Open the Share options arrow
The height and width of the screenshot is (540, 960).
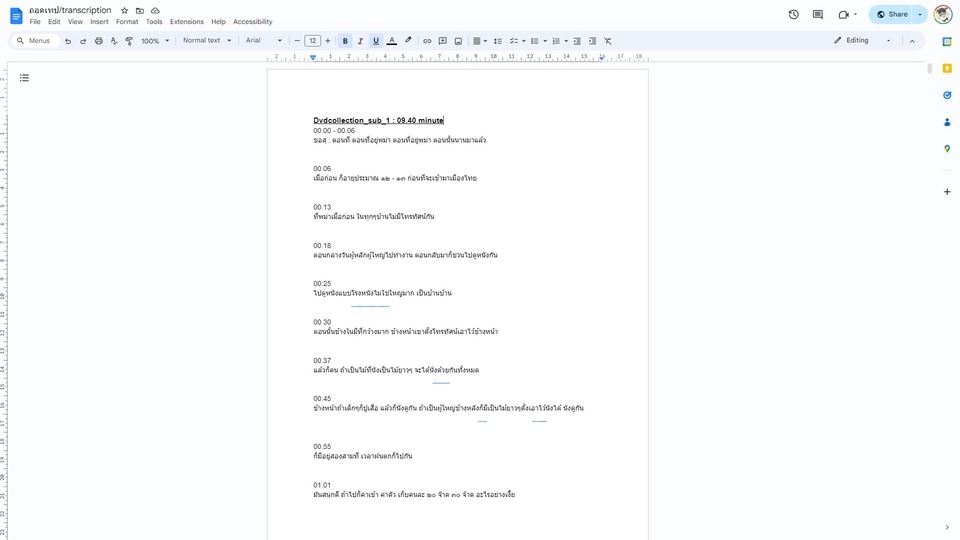tap(920, 14)
